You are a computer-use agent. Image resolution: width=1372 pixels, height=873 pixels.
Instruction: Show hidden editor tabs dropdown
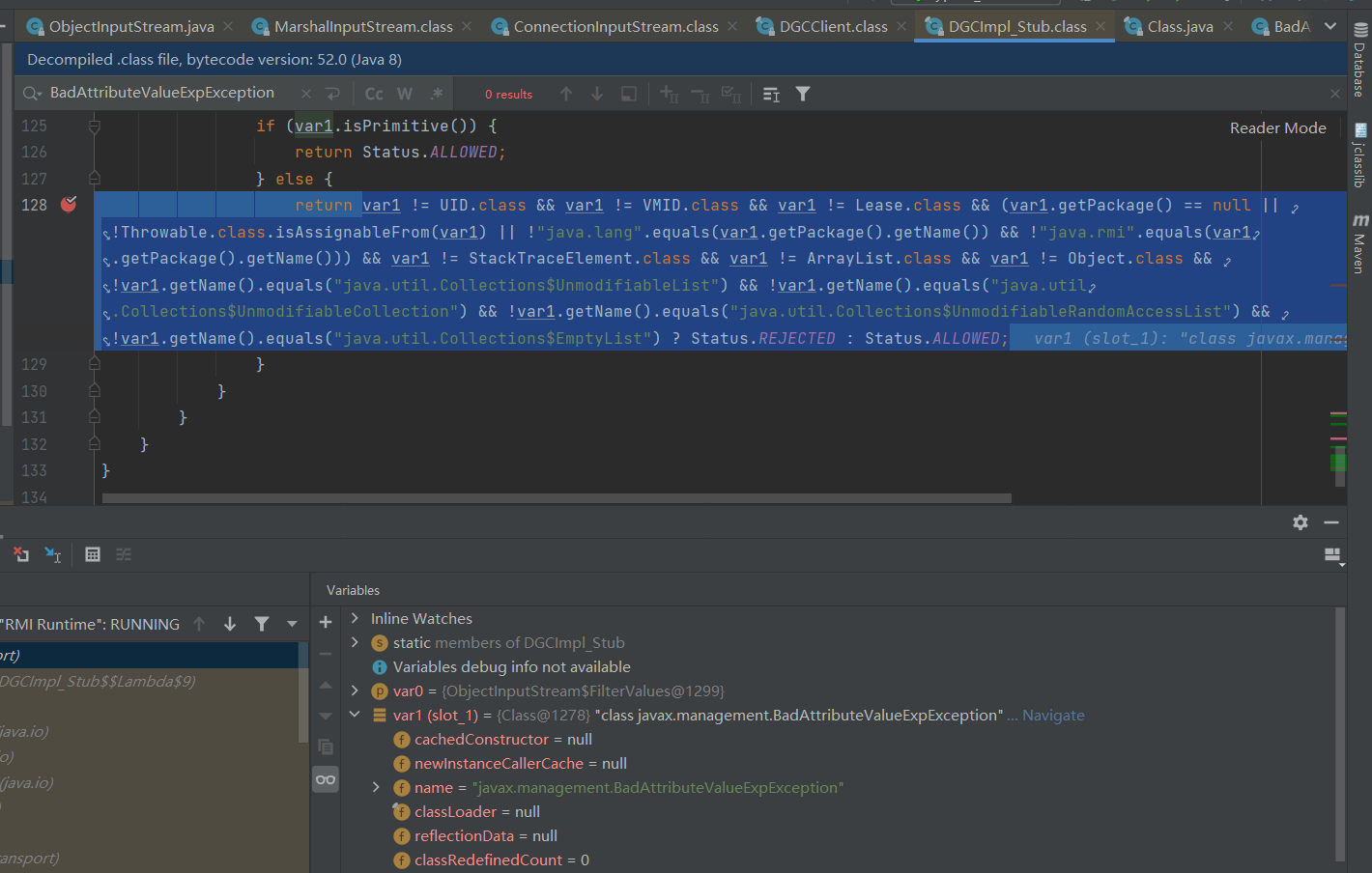click(1330, 26)
